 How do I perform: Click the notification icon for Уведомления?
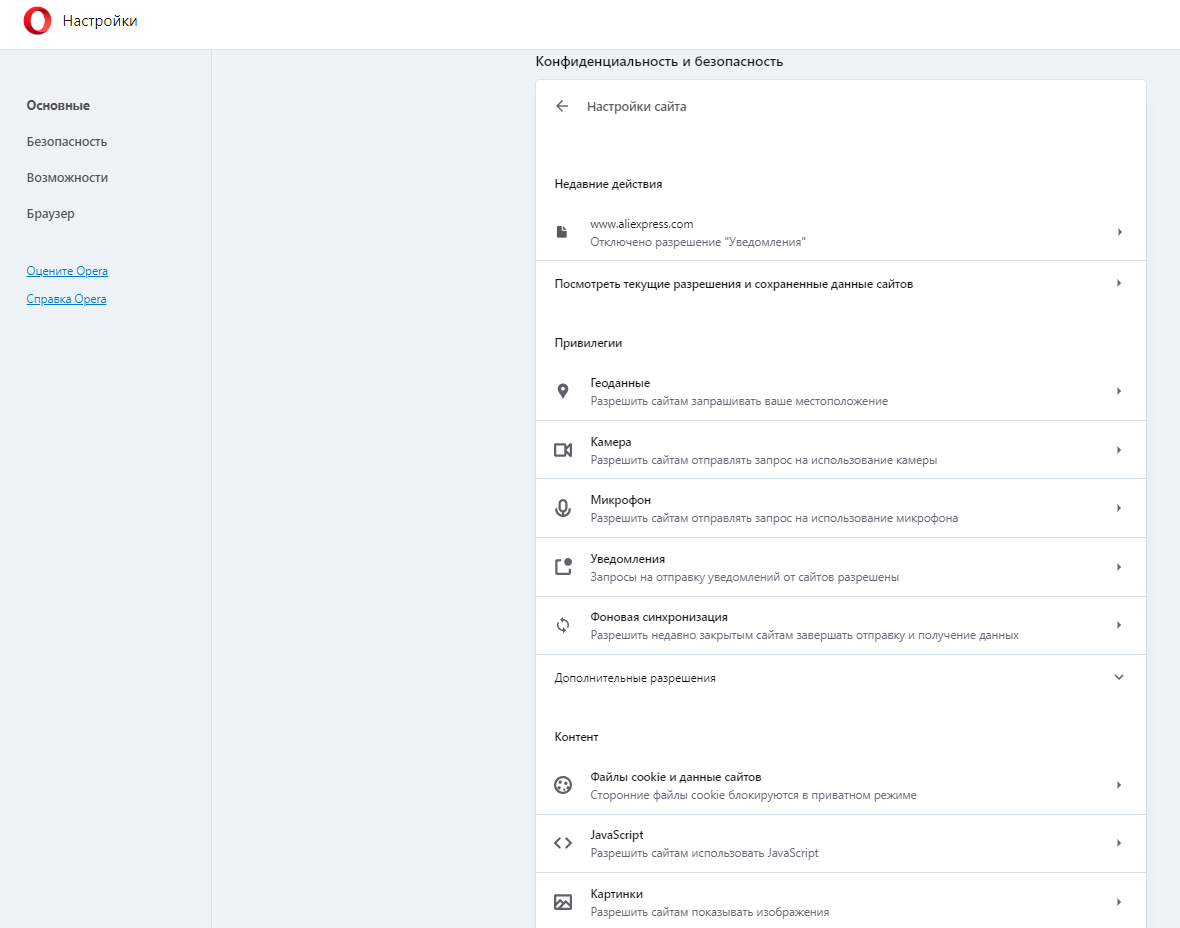point(563,567)
